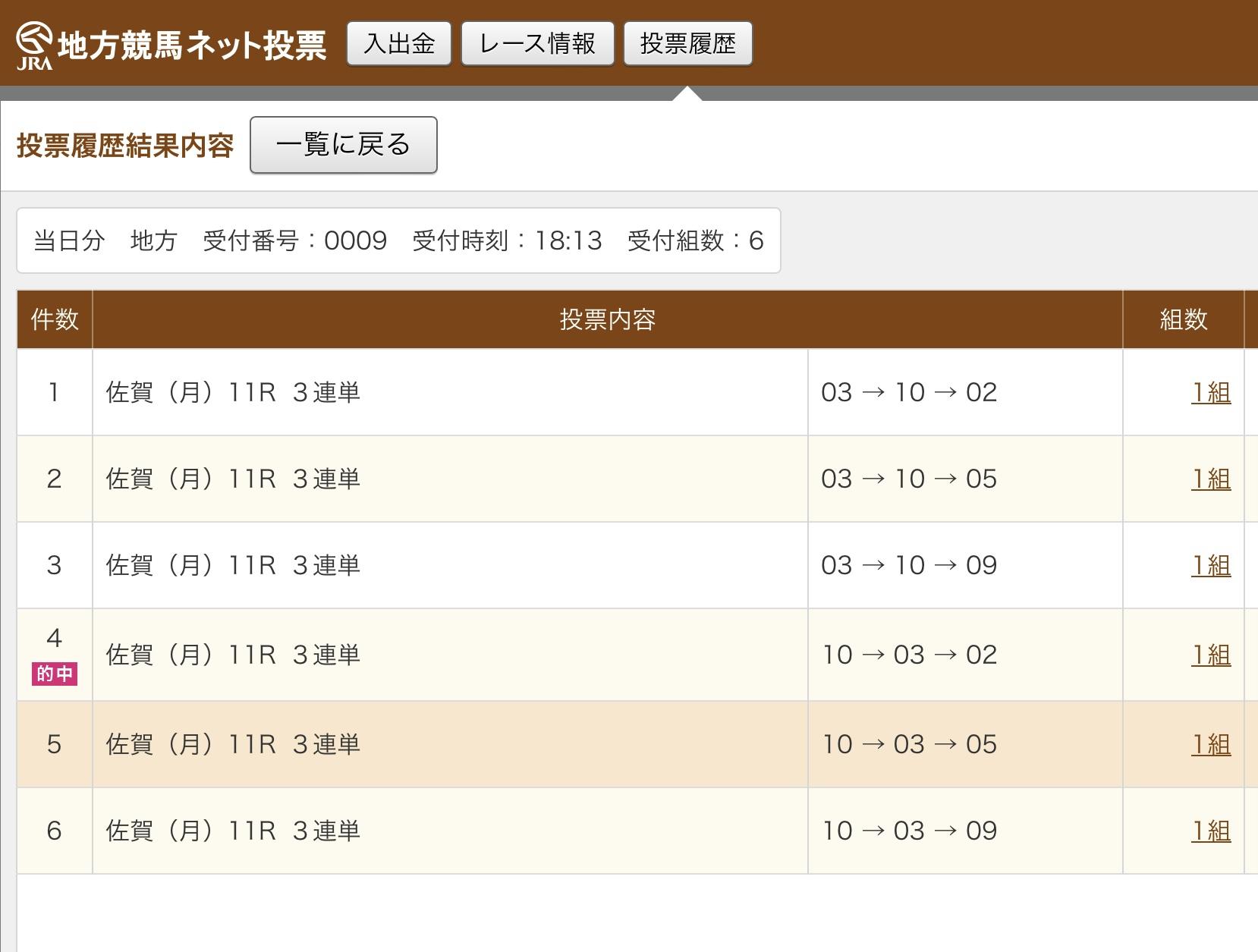The height and width of the screenshot is (952, 1258).
Task: Click the 1組 link for bet 10→03→09
Action: point(1210,831)
